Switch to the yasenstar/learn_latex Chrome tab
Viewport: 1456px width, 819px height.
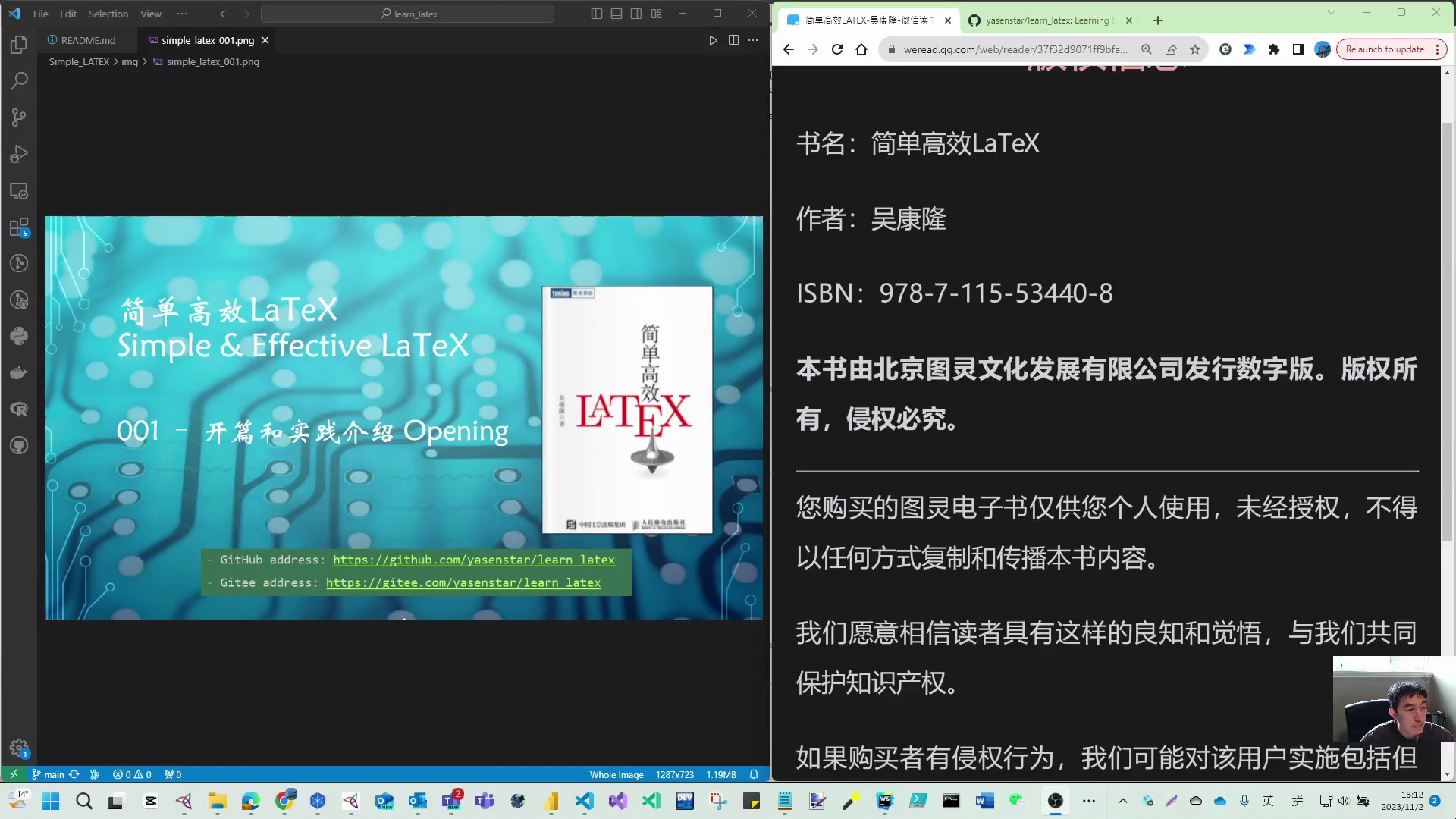click(1050, 20)
